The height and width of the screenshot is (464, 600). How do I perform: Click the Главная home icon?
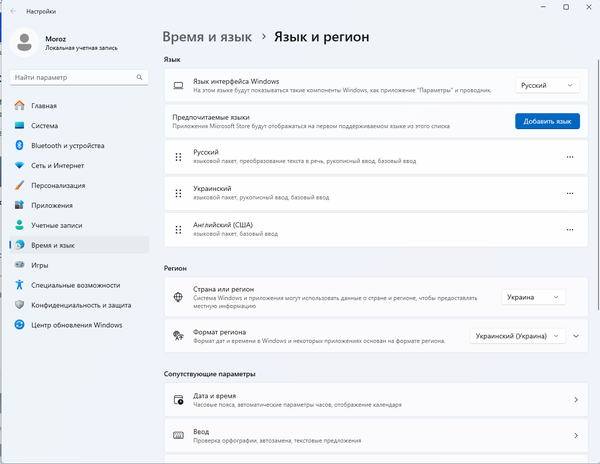tap(20, 106)
